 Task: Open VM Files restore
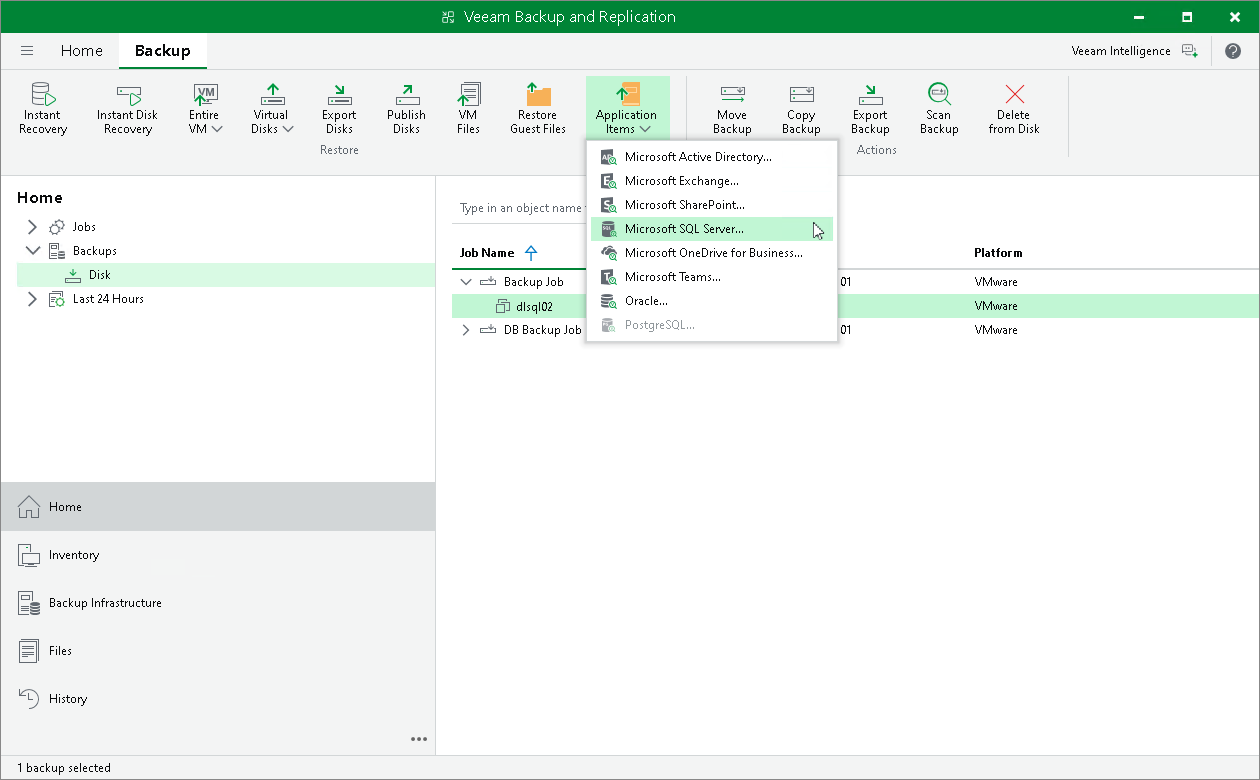(468, 108)
